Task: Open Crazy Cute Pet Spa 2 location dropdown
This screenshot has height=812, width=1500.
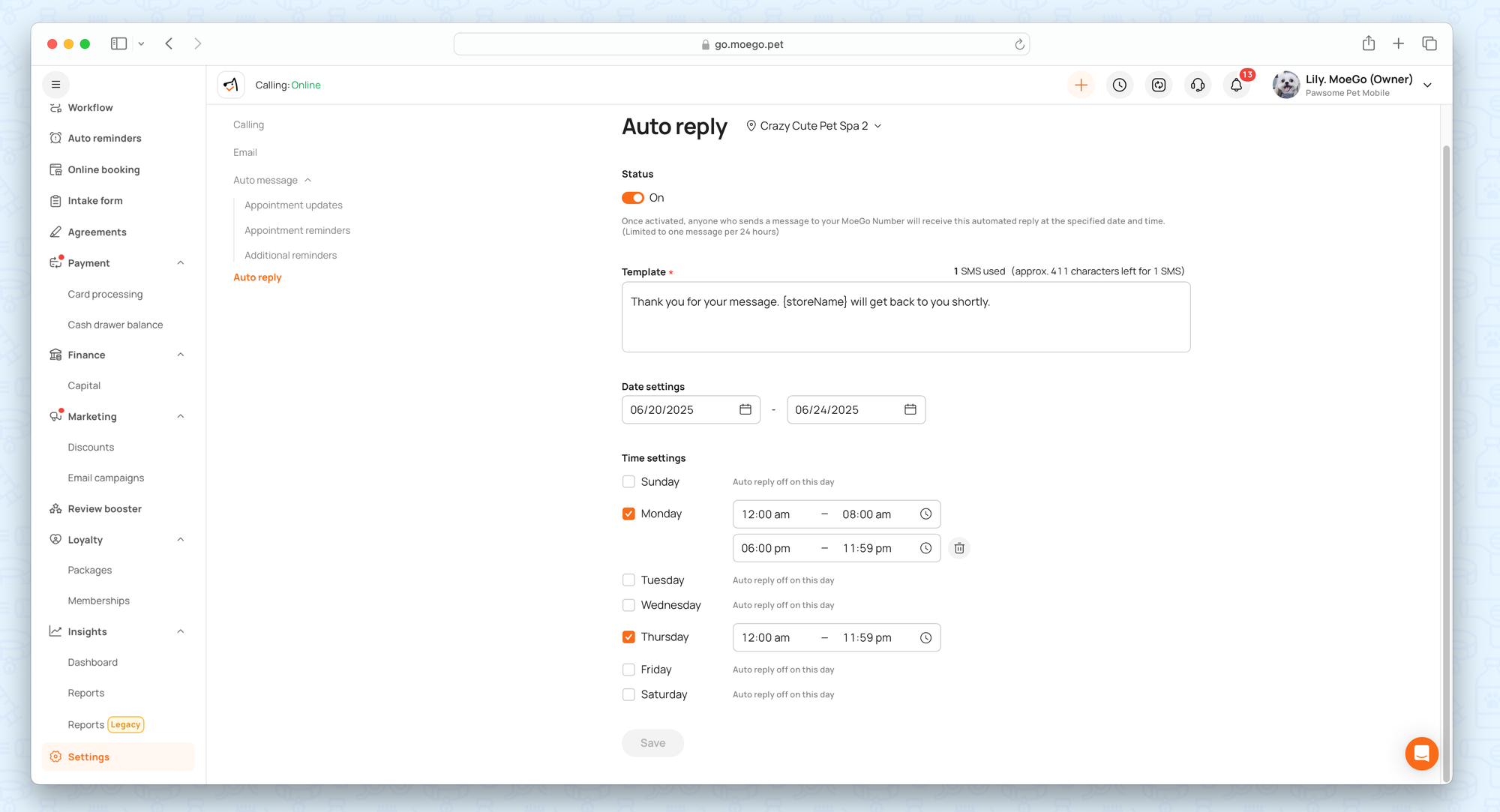Action: (x=814, y=126)
